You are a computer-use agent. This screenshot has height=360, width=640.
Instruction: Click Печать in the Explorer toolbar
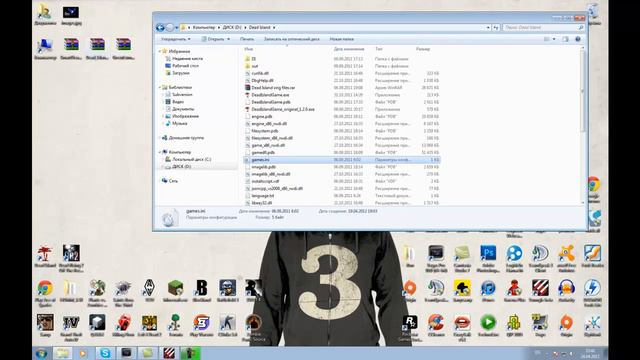click(x=247, y=39)
